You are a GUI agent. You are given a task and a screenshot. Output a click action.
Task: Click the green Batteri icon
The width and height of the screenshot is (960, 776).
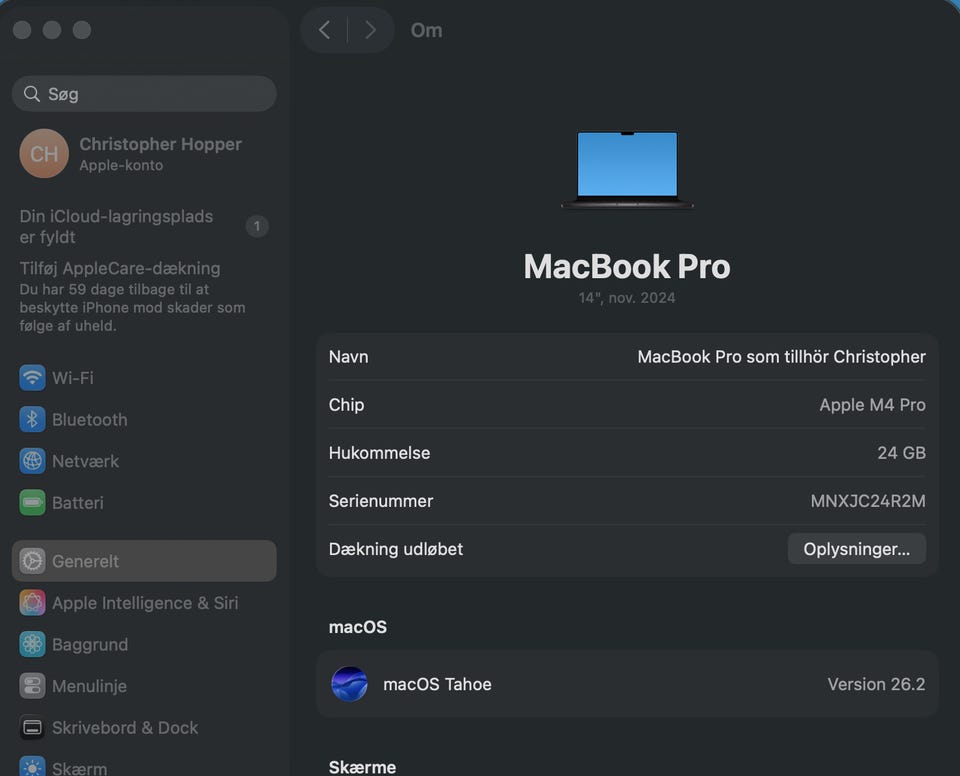(32, 503)
